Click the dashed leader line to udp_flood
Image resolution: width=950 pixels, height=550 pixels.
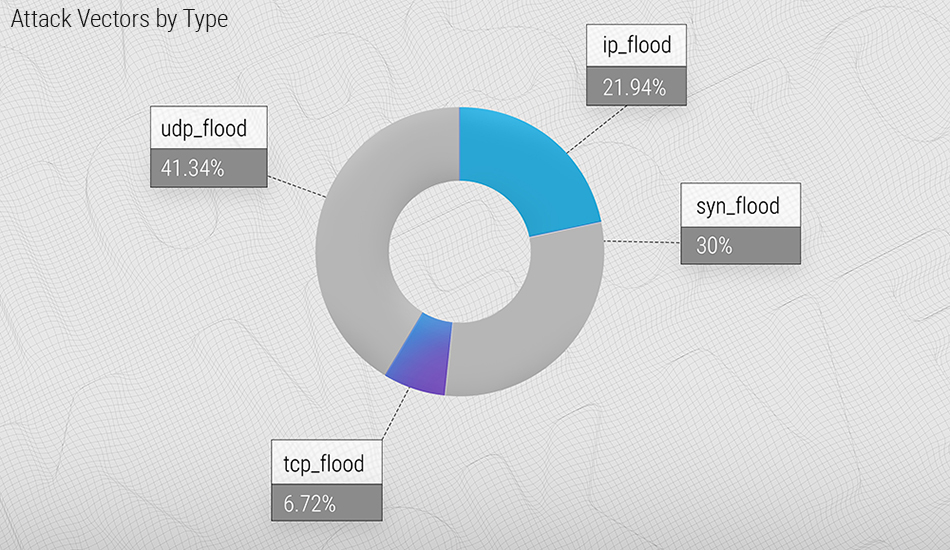pyautogui.click(x=297, y=187)
